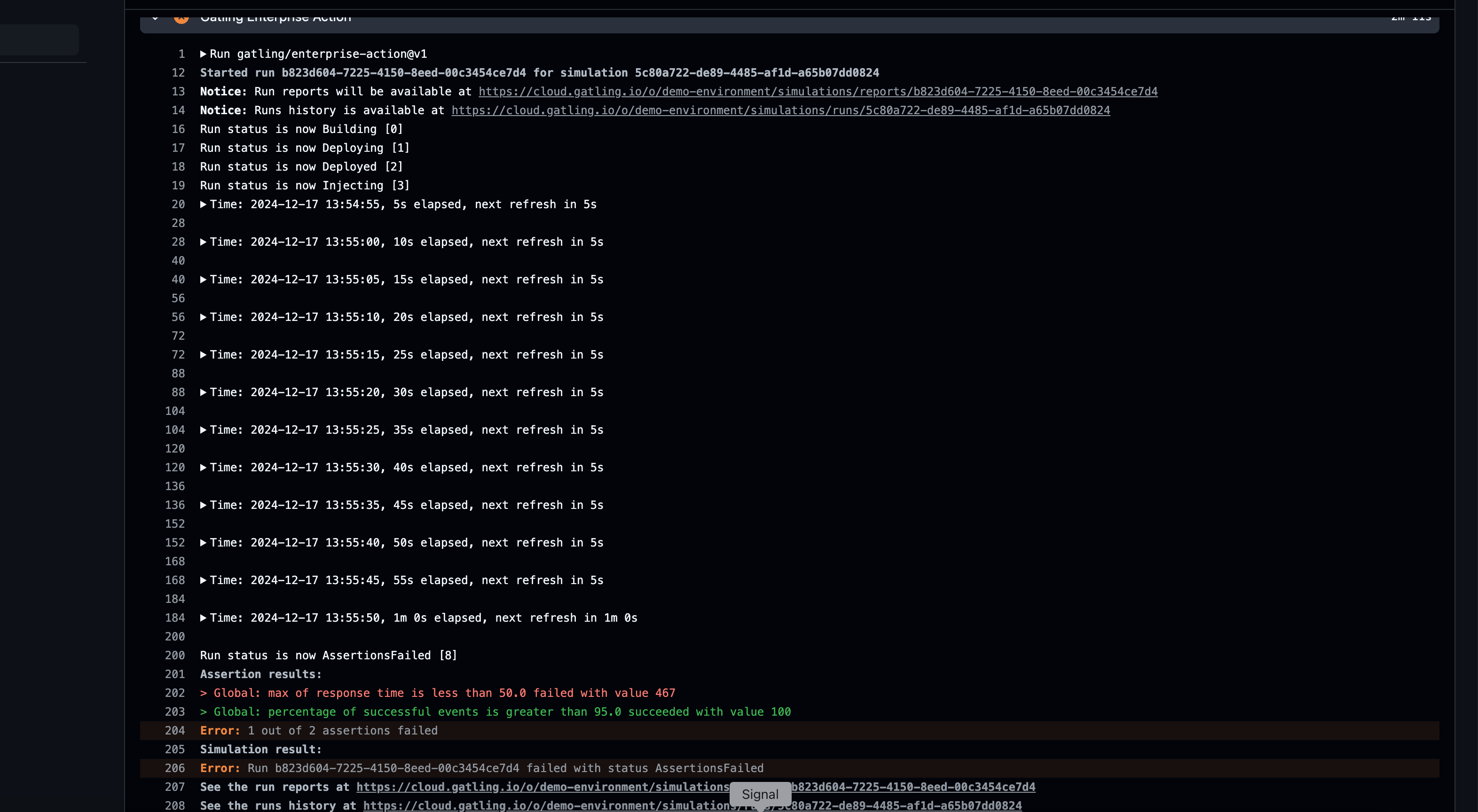
Task: Click line number 18
Action: (178, 167)
